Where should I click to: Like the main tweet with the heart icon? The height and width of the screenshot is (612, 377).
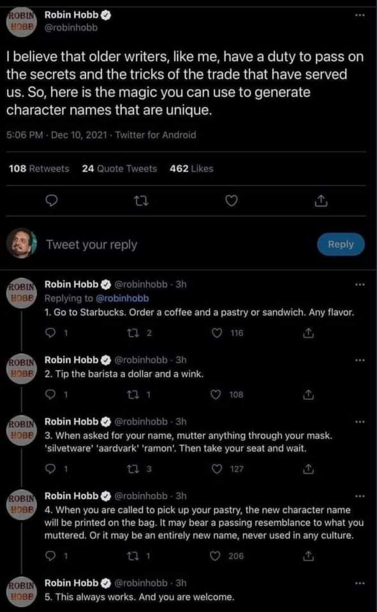click(x=231, y=201)
